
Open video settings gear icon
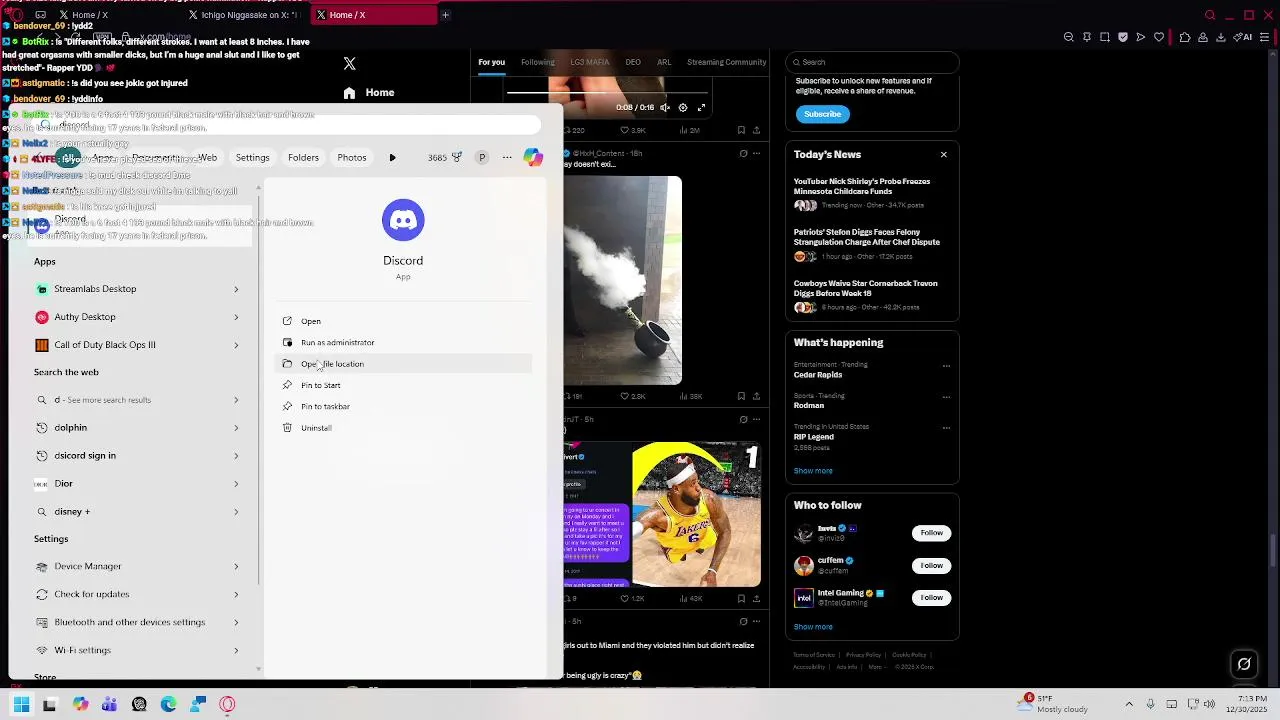pos(683,108)
